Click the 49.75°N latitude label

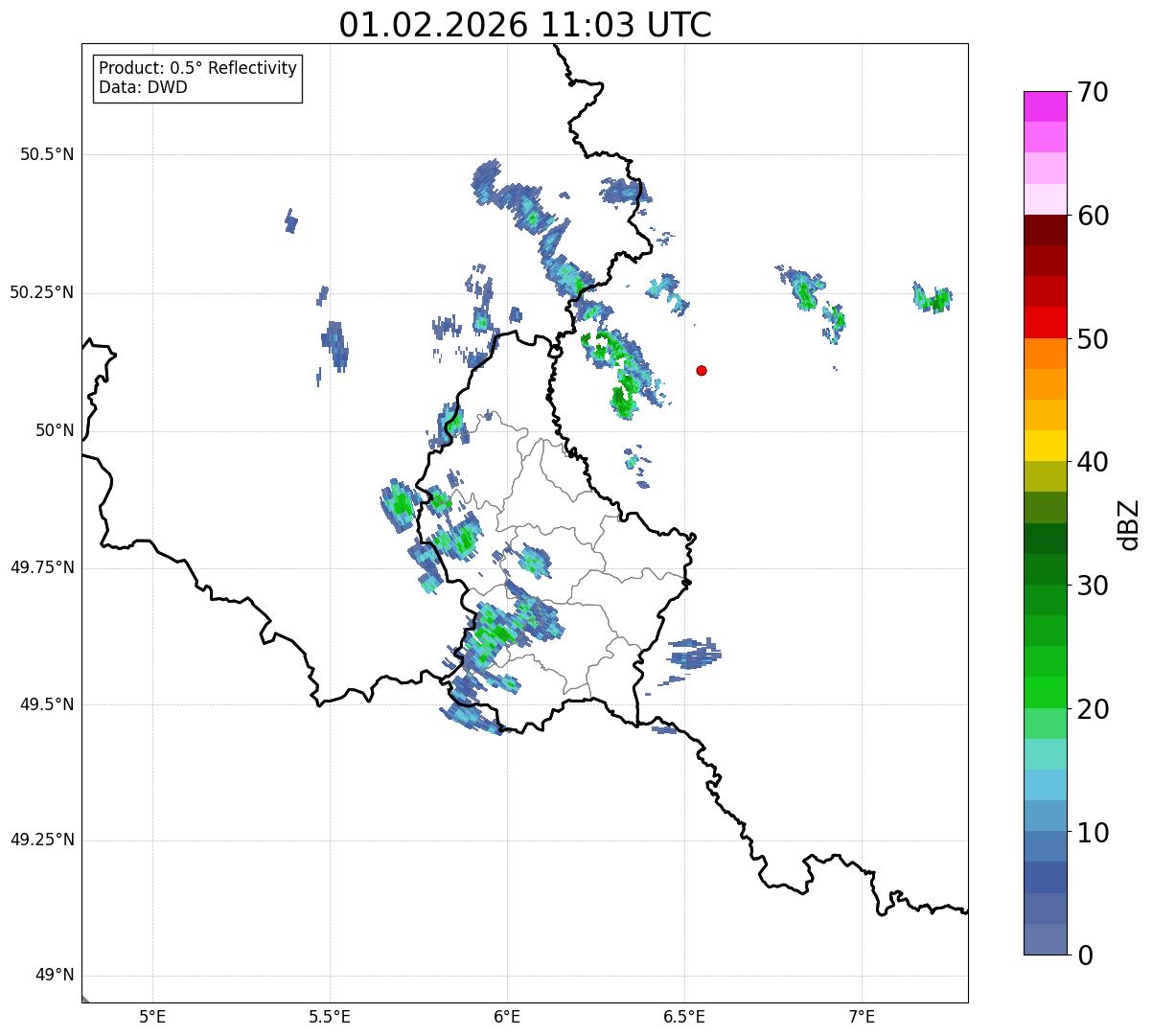click(x=41, y=567)
